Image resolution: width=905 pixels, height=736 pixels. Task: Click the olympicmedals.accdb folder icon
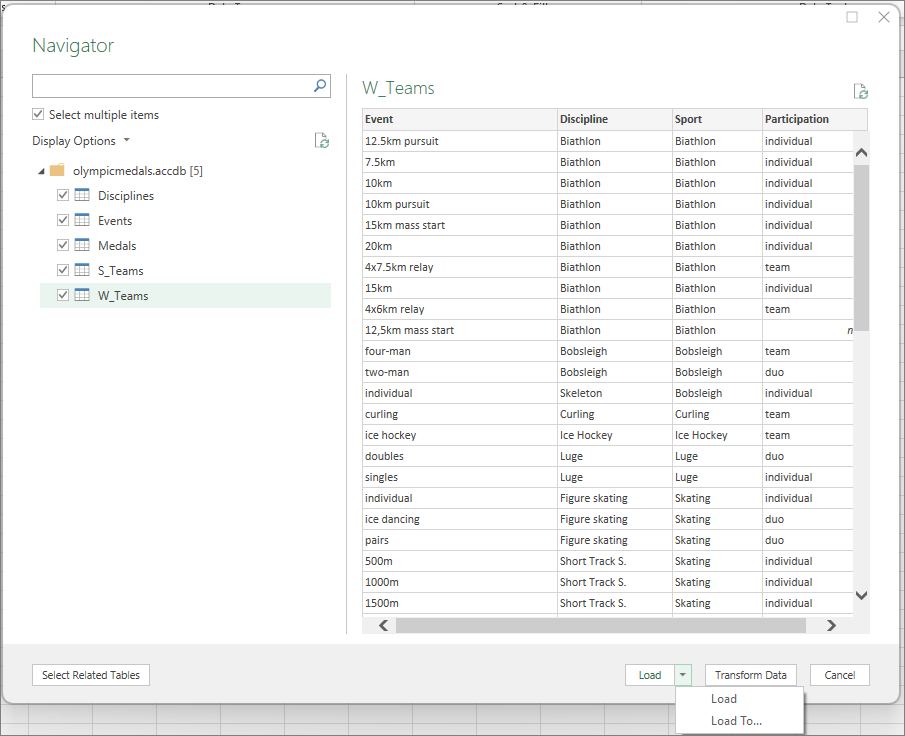(57, 171)
